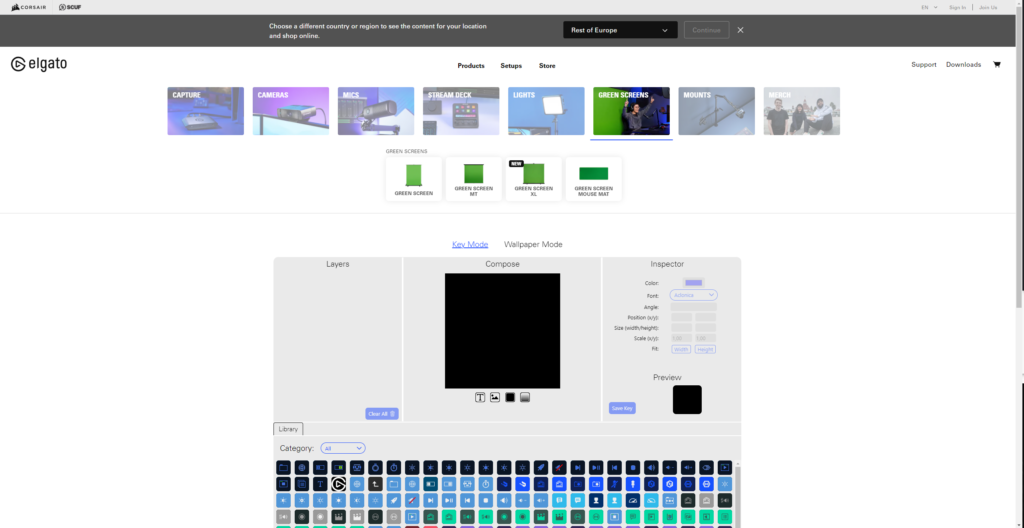1024x528 pixels.
Task: Pick the dark navy previous-track library icon
Action: tap(615, 467)
